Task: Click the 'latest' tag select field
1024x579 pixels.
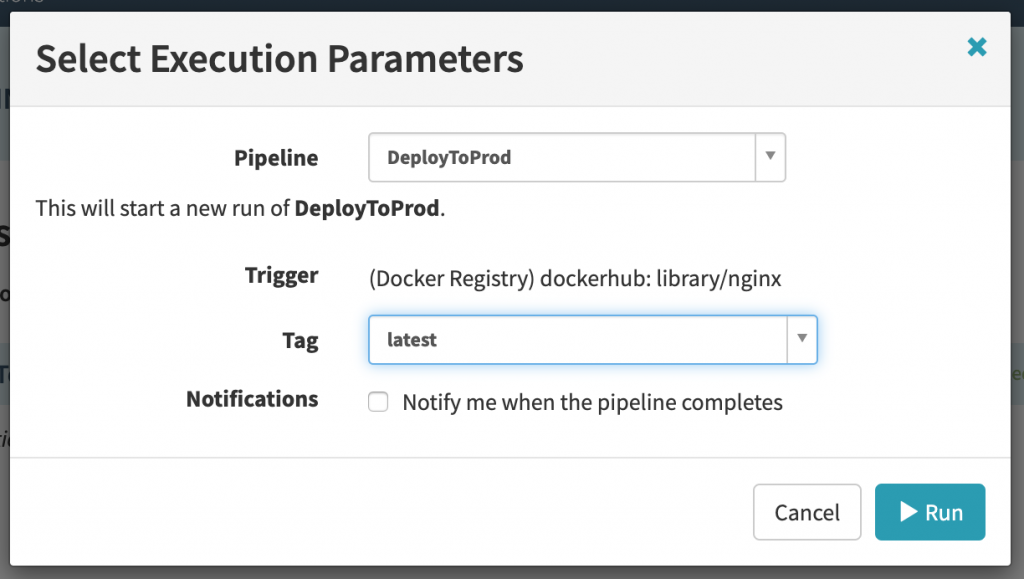Action: pyautogui.click(x=577, y=340)
